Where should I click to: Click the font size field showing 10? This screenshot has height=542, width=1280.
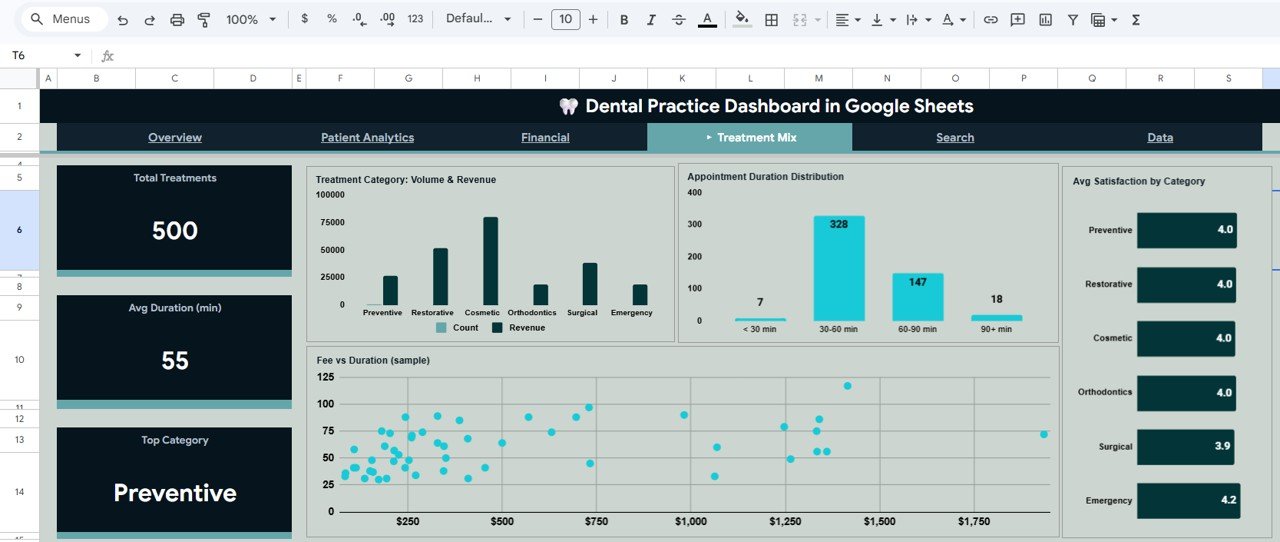(x=566, y=19)
